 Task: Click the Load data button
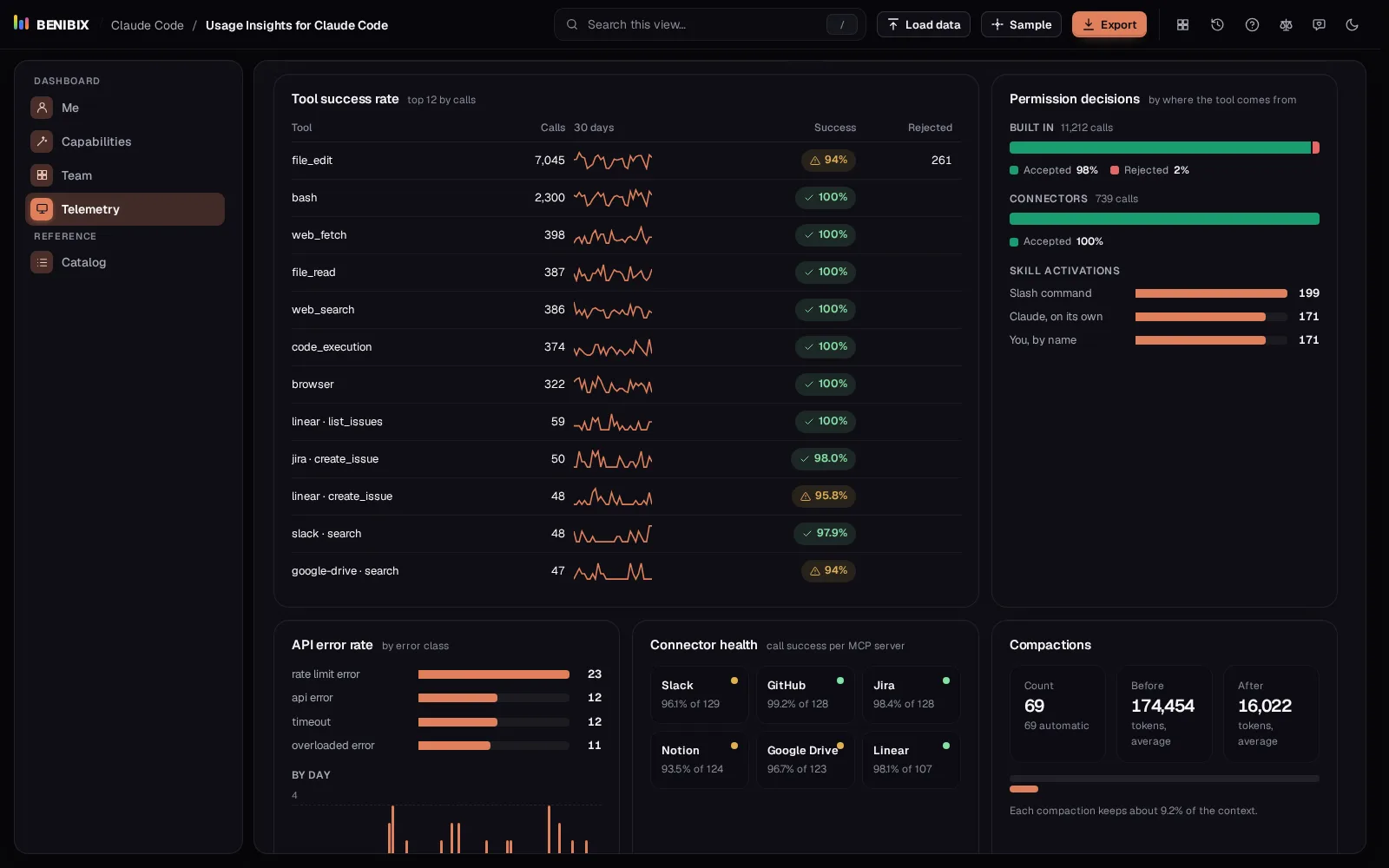[924, 24]
